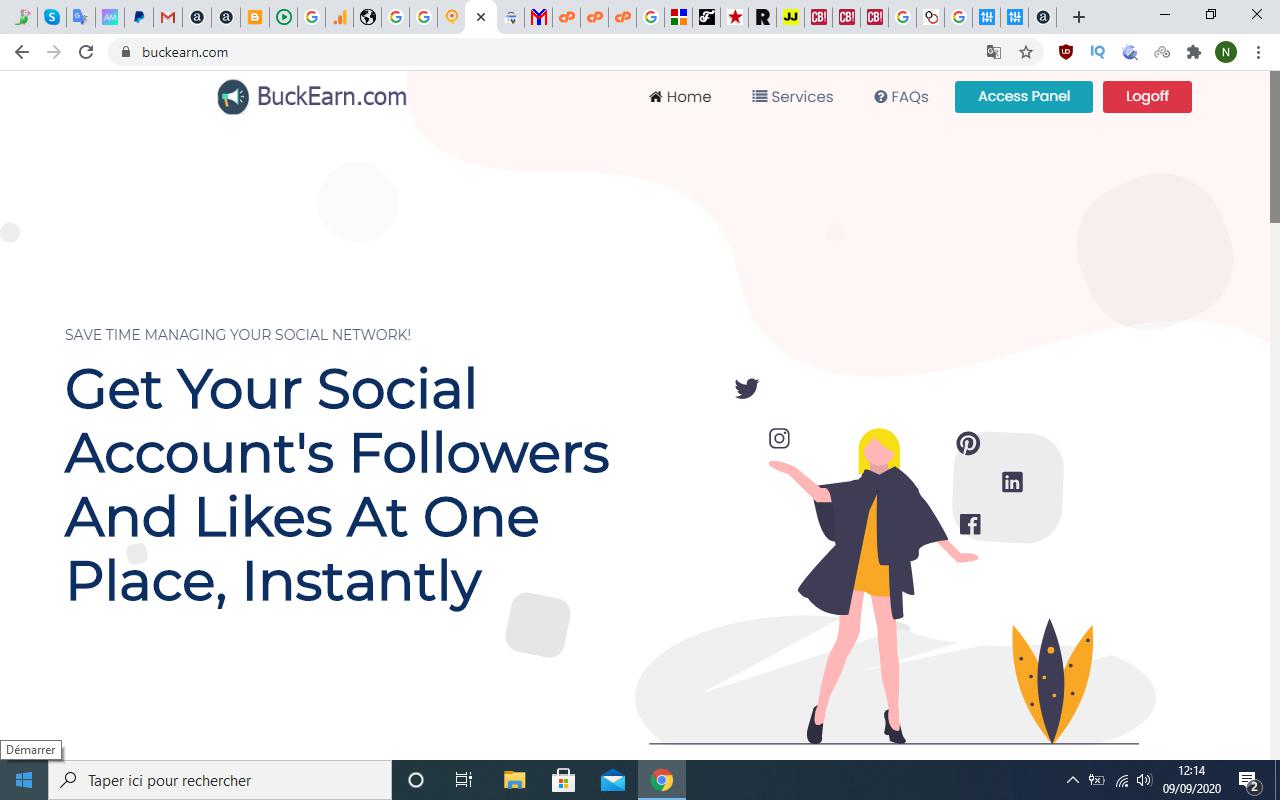
Task: Open the Wi-Fi network tray icon
Action: tap(1122, 780)
